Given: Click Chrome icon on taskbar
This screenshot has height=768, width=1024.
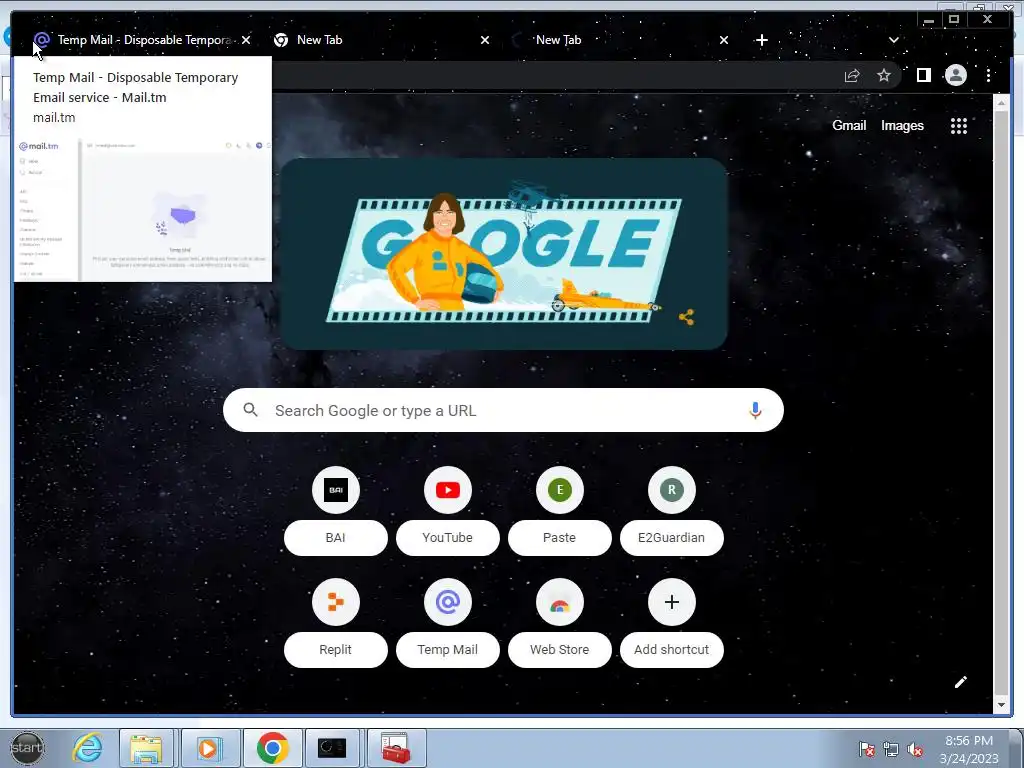Looking at the screenshot, I should (272, 748).
